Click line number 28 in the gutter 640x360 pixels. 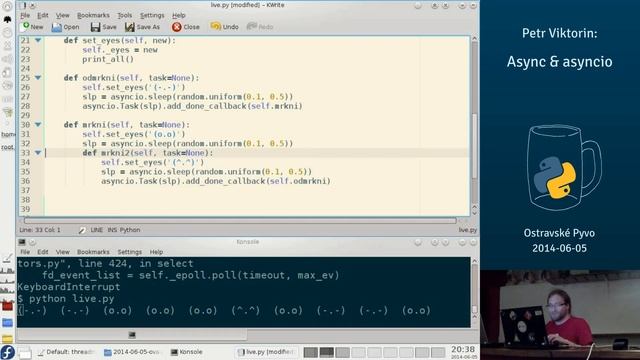click(25, 106)
